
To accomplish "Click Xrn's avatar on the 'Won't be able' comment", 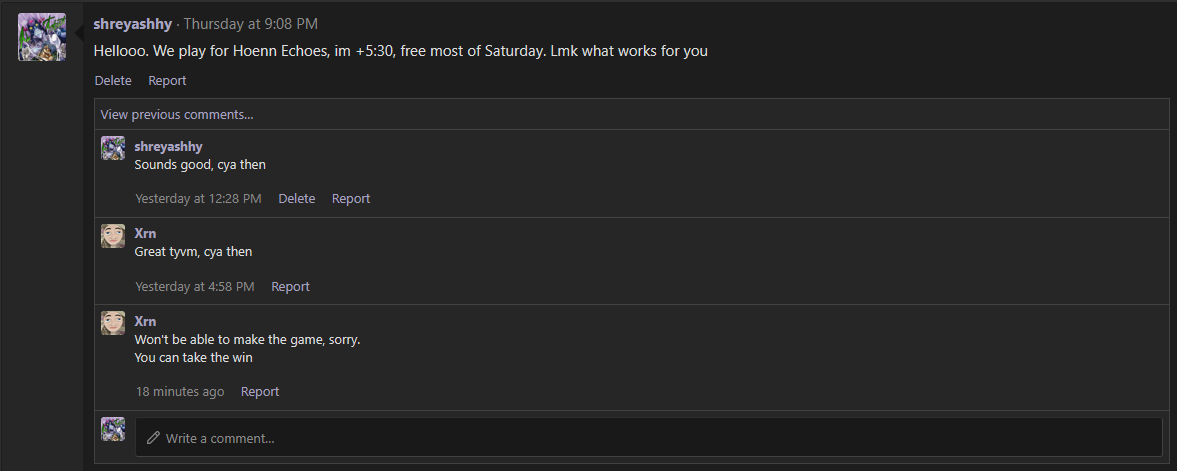I will tap(113, 323).
